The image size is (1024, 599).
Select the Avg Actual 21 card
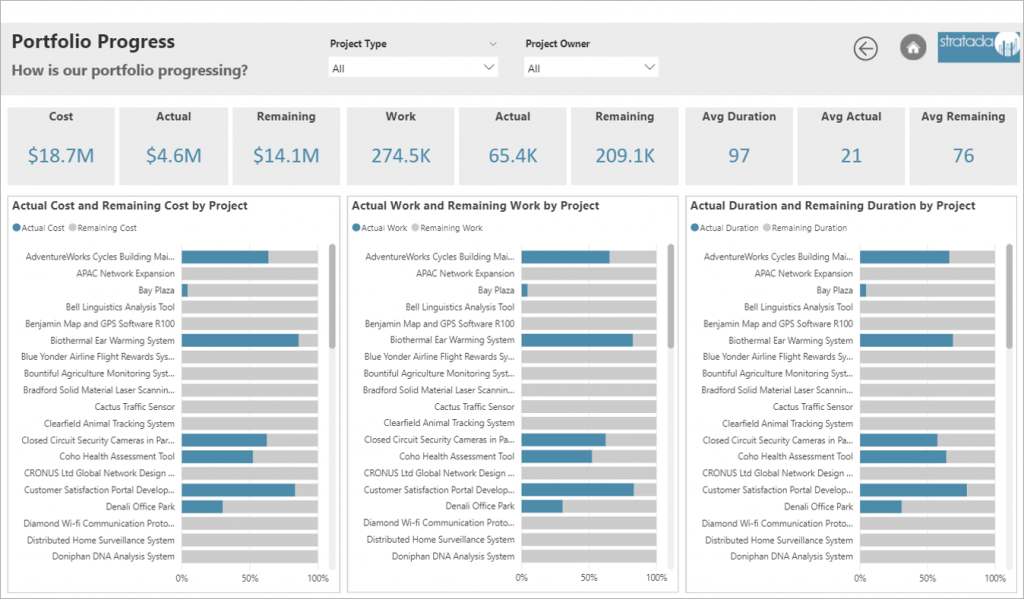coord(851,146)
